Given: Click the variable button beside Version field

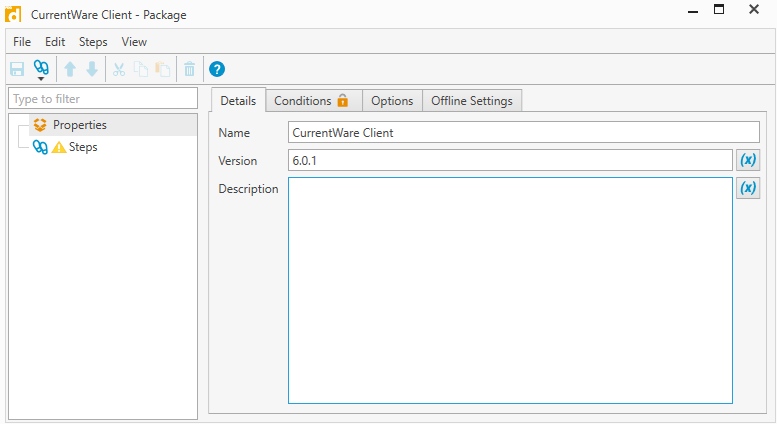Looking at the screenshot, I should click(x=747, y=160).
